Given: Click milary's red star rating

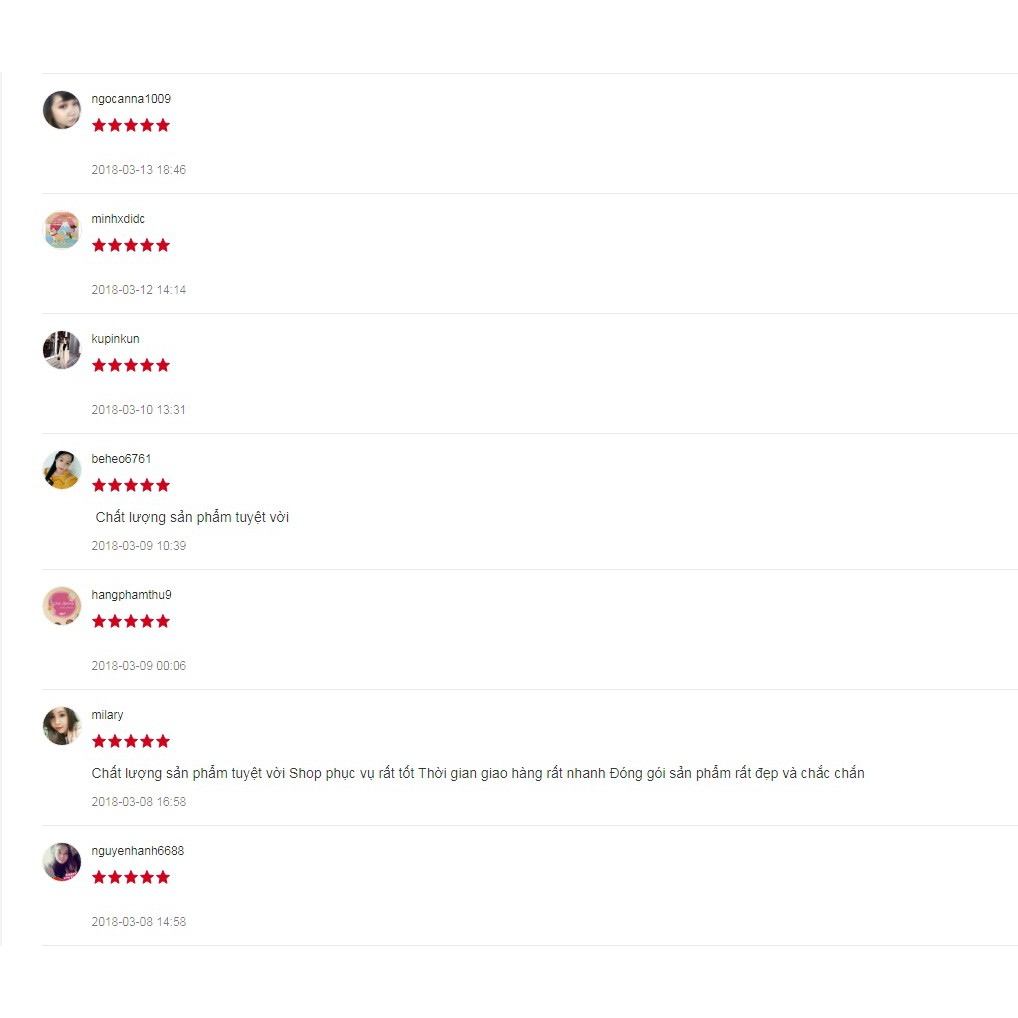Looking at the screenshot, I should (x=130, y=741).
